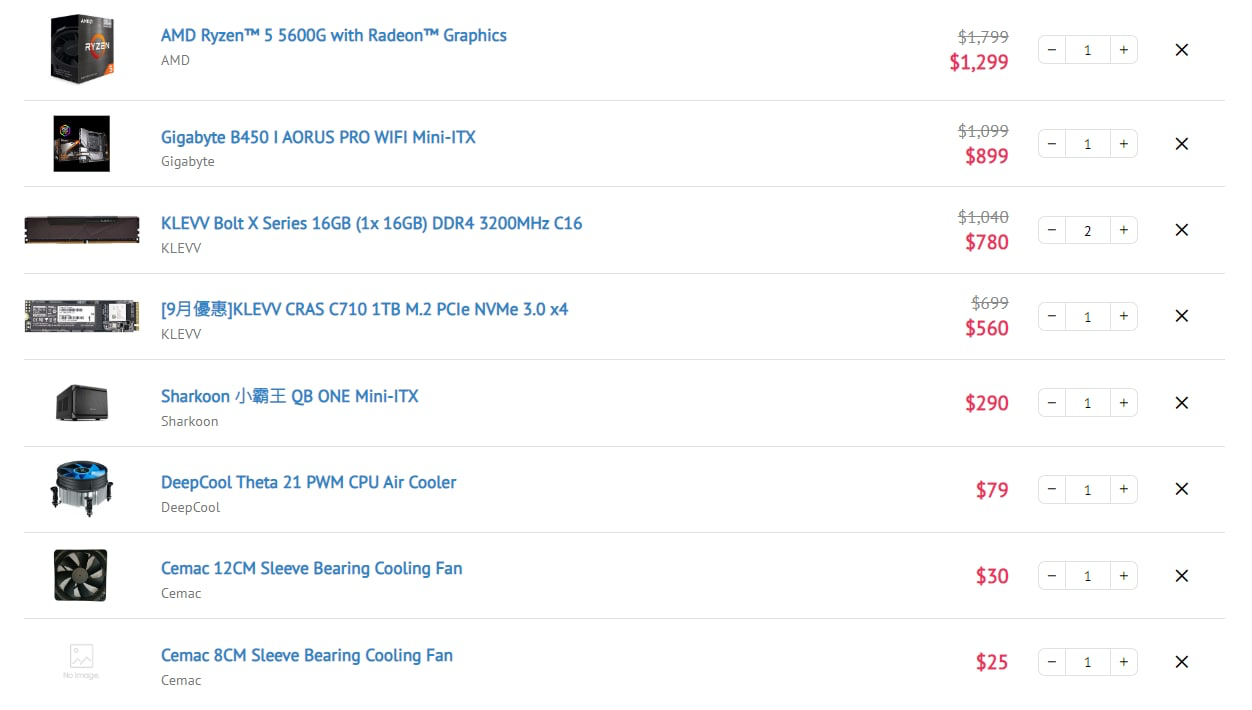Open AMD Ryzen 5 5600G product link
This screenshot has width=1252, height=710.
334,35
